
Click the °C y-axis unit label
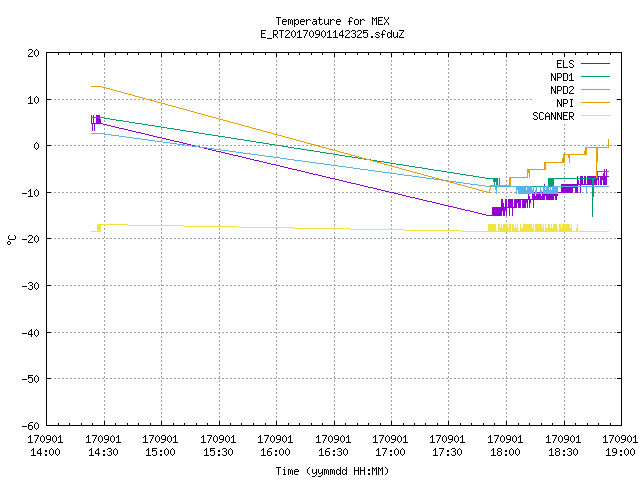(x=11, y=240)
